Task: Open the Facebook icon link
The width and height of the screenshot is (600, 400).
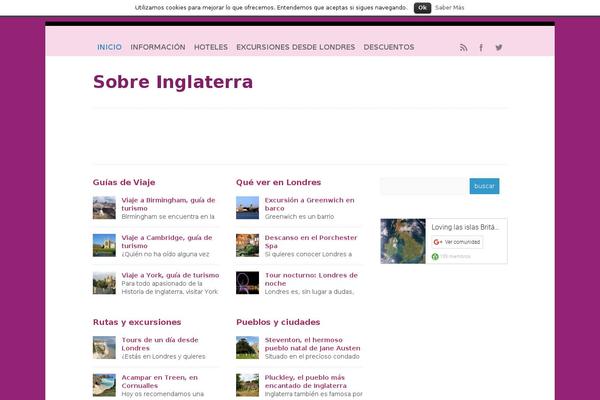Action: point(481,47)
